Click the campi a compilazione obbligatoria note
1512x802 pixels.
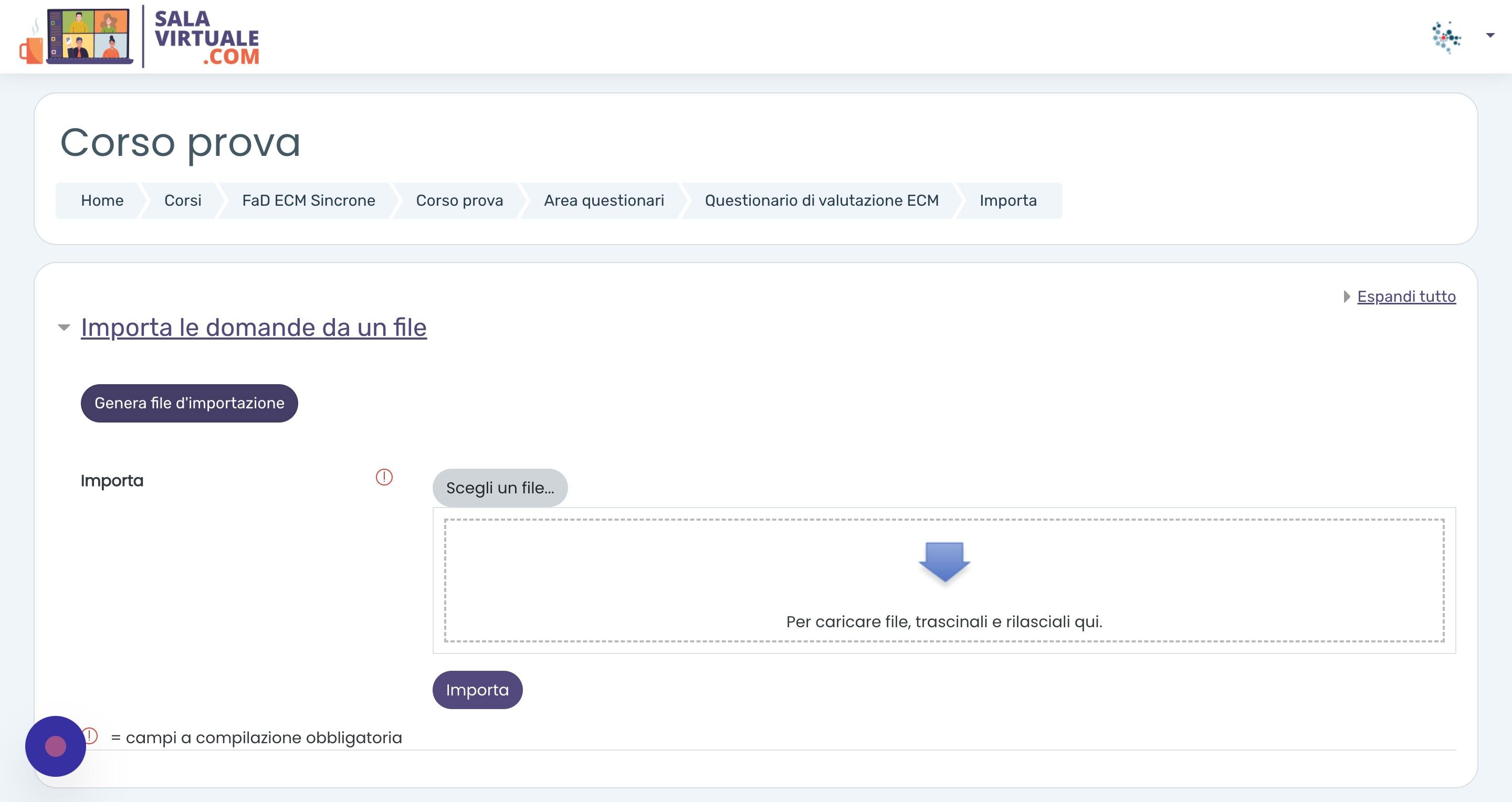(x=257, y=737)
